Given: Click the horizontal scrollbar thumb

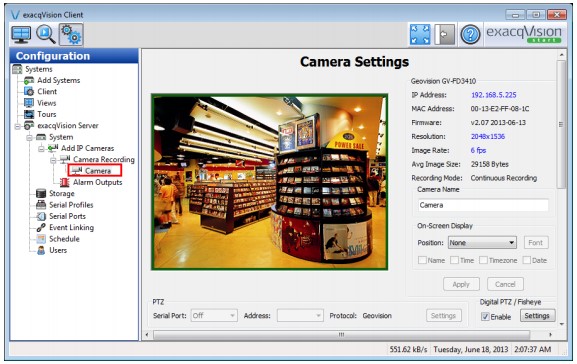Looking at the screenshot, I should coord(341,335).
